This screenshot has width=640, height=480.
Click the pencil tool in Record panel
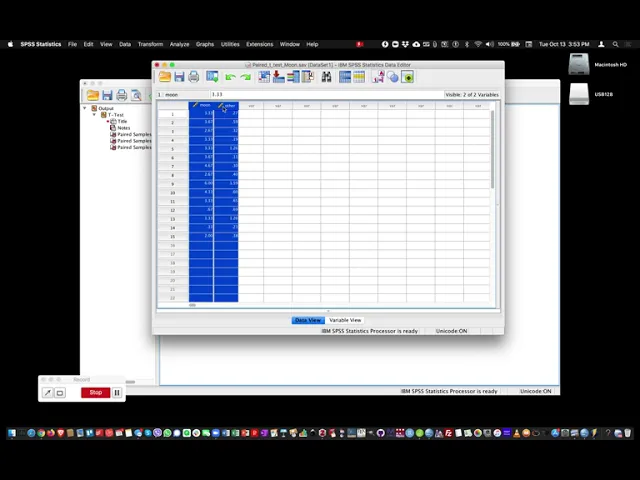point(48,393)
